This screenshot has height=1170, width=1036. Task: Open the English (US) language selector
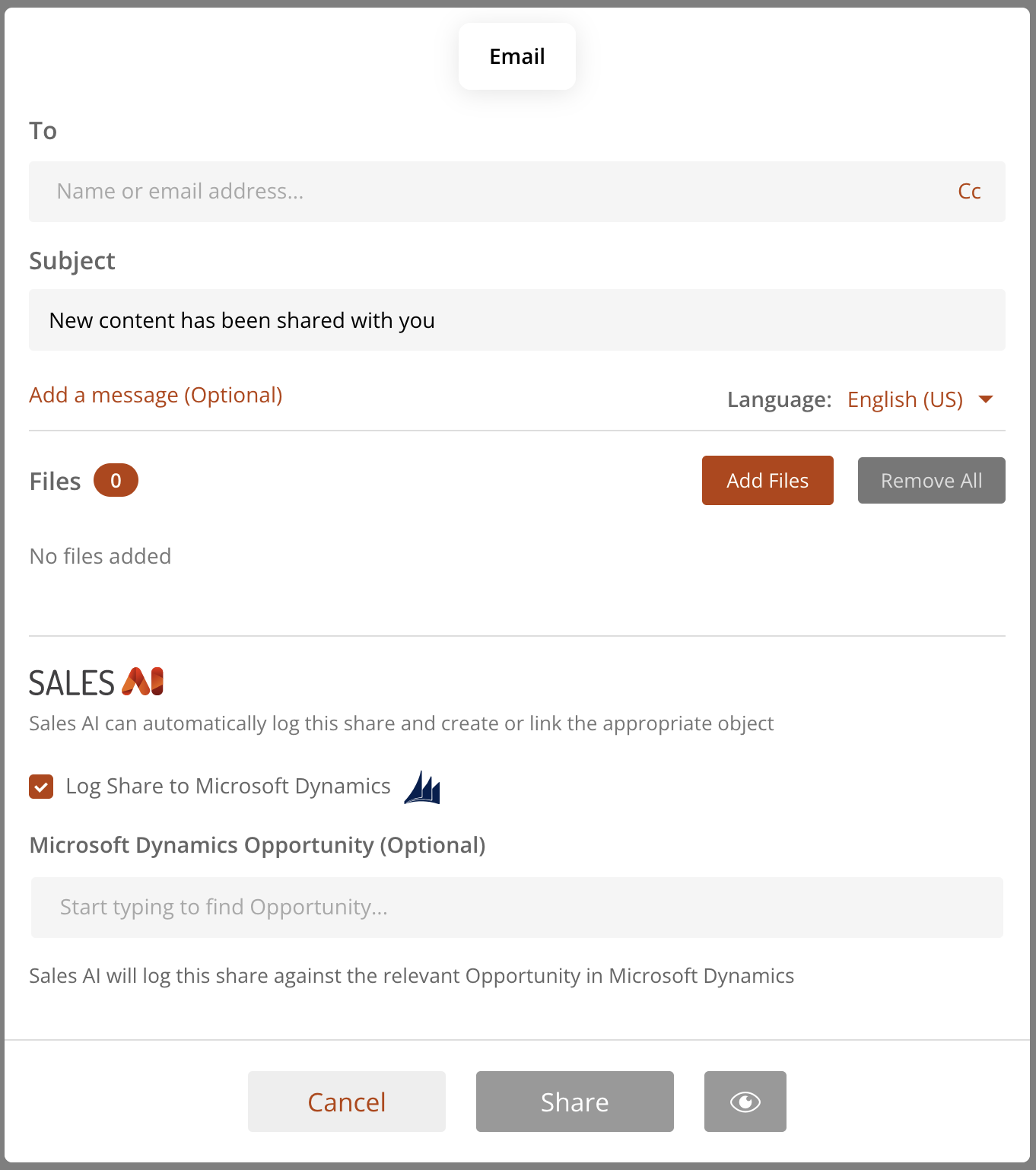pyautogui.click(x=905, y=399)
